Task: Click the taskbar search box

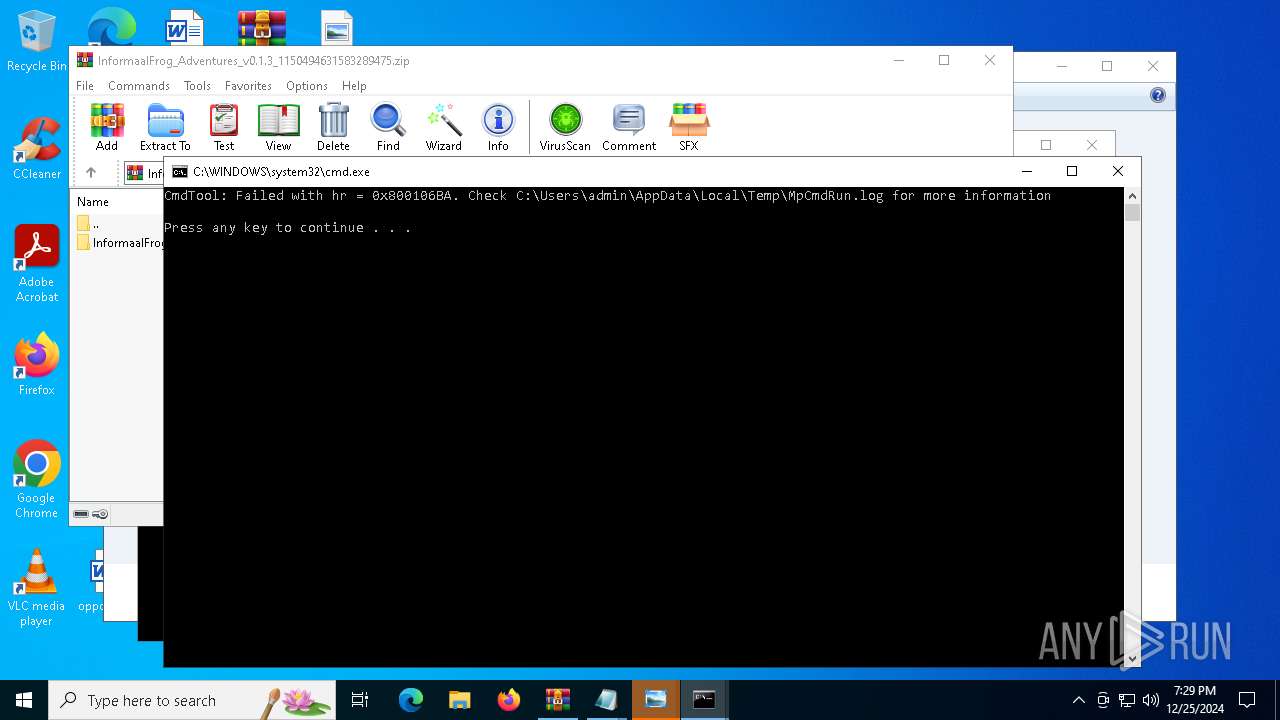Action: [x=192, y=700]
